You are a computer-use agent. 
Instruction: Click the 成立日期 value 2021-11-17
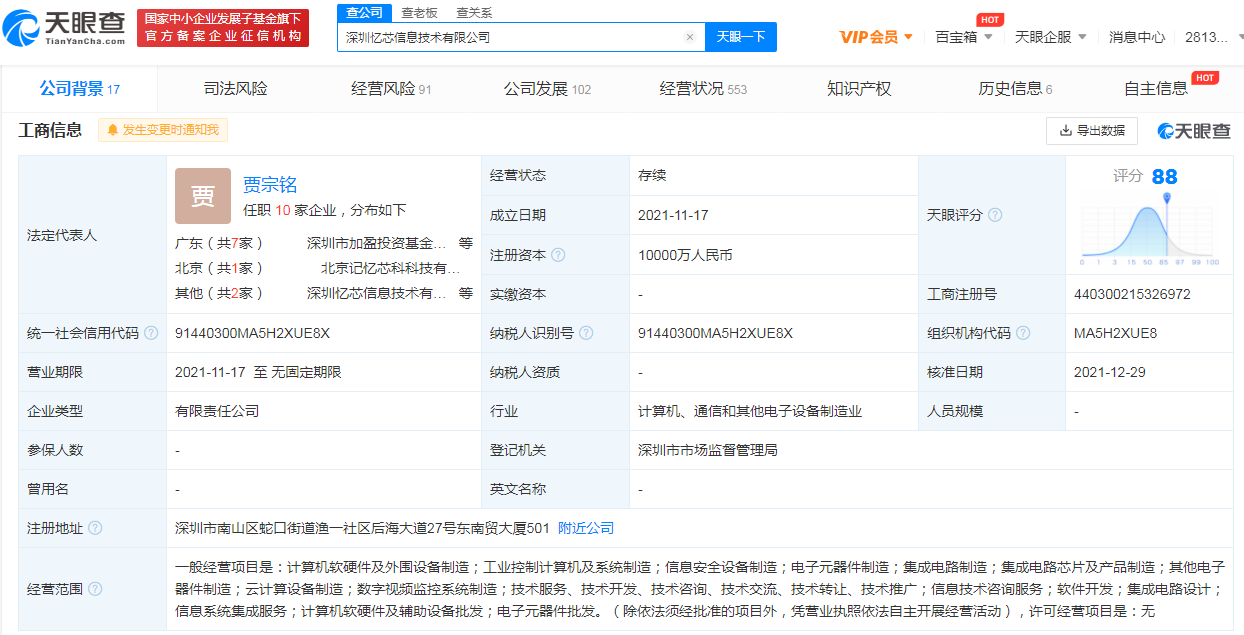click(x=672, y=215)
